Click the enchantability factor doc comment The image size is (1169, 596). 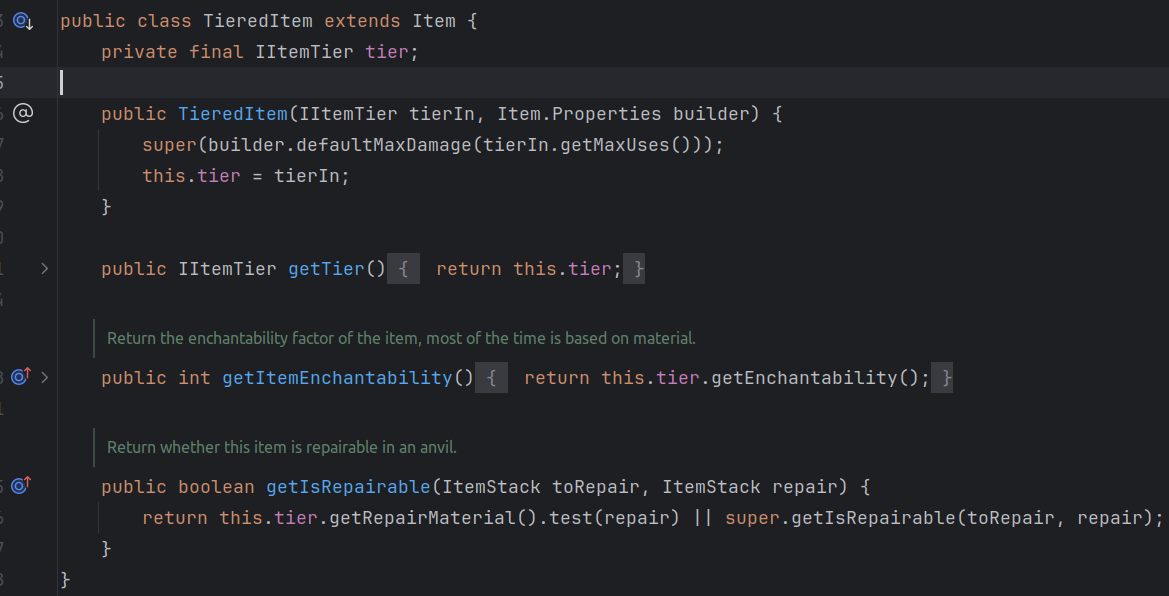click(400, 338)
